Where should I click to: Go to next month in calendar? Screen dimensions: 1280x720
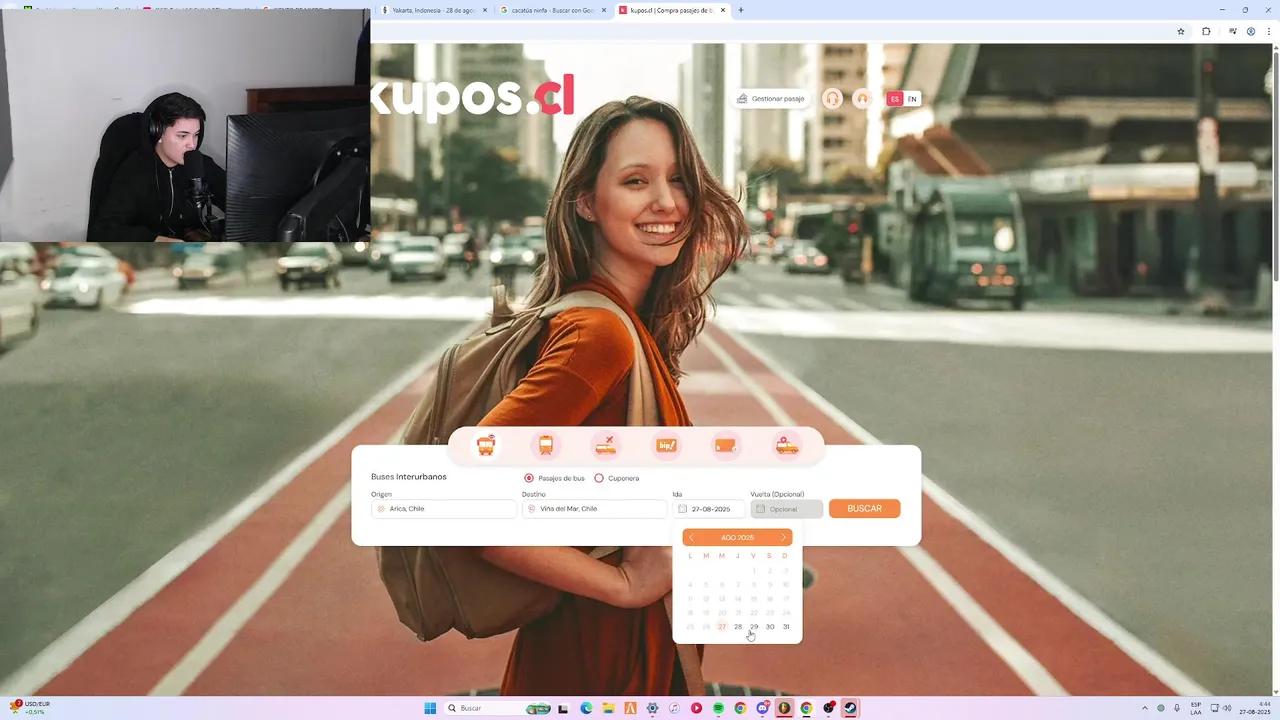tap(783, 538)
